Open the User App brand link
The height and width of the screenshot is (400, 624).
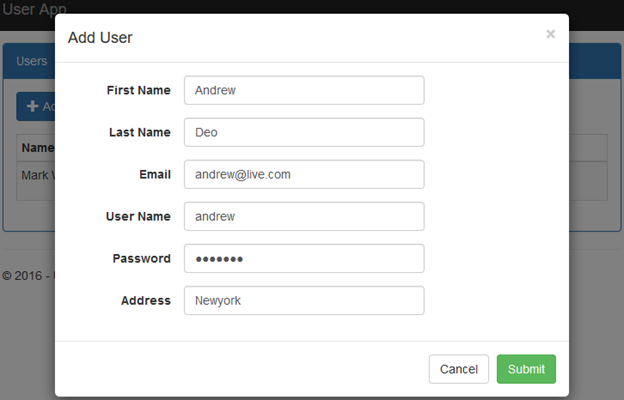[33, 10]
